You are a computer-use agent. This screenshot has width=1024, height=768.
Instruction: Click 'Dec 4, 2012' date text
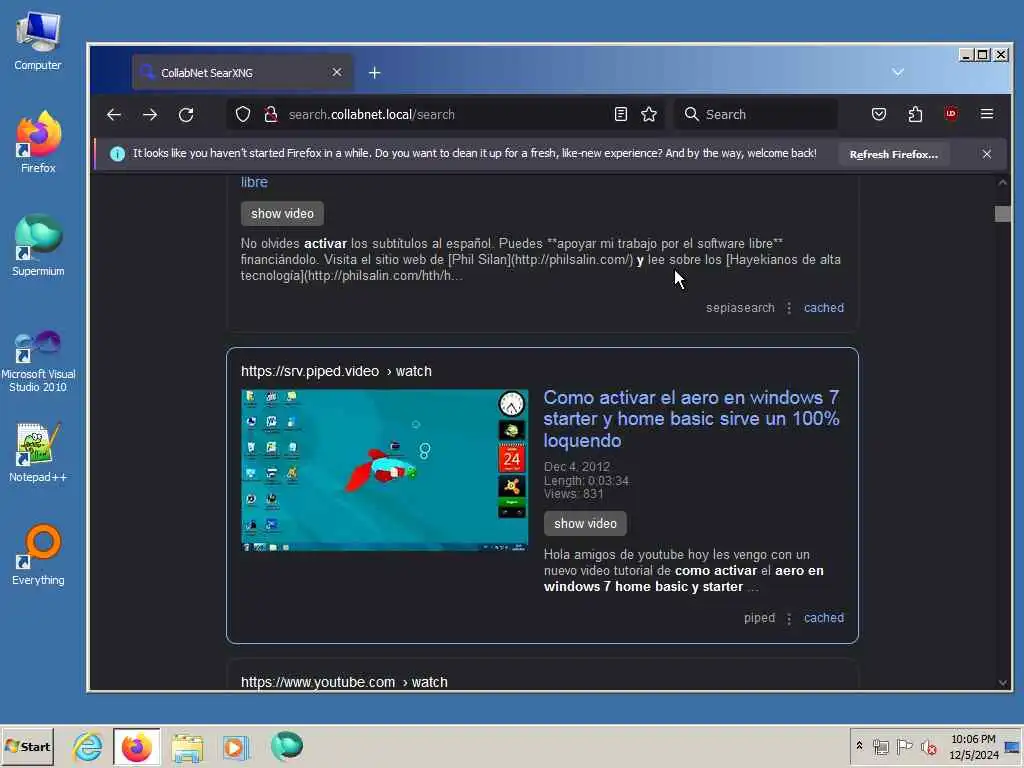pos(577,467)
